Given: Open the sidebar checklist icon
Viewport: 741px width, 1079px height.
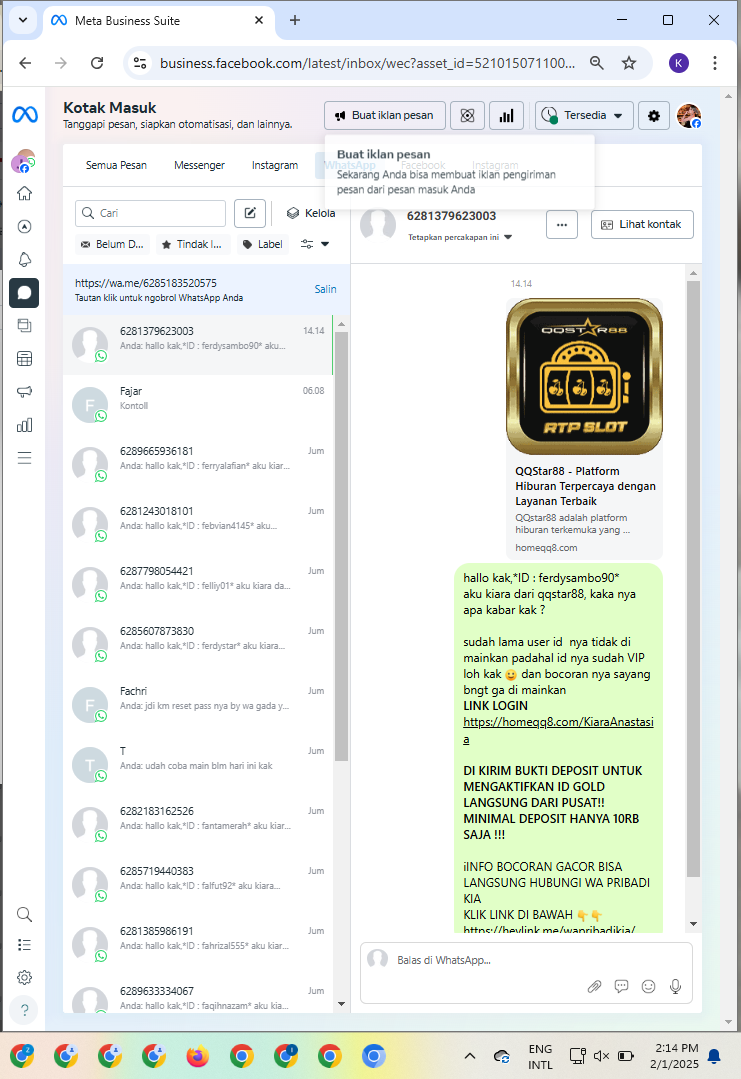Looking at the screenshot, I should (x=25, y=945).
